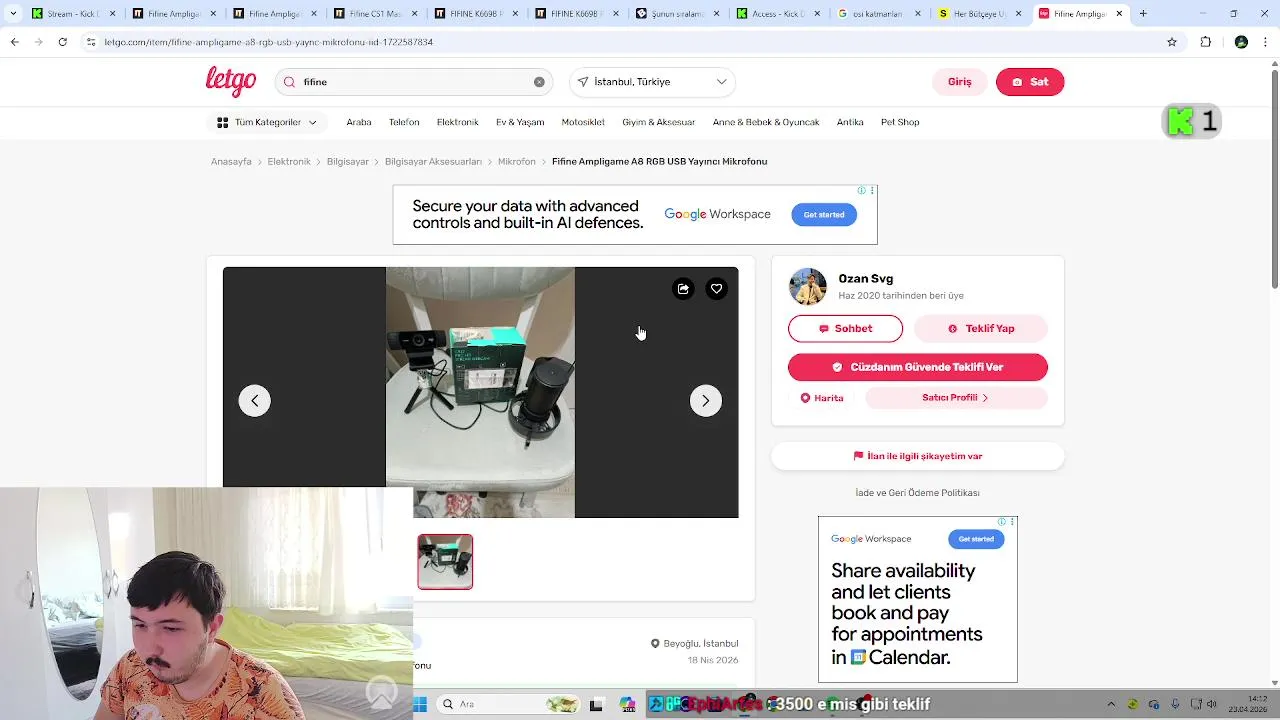1280x720 pixels.
Task: Click Cüzdanım Güvende Teklifi Ver button
Action: click(918, 367)
